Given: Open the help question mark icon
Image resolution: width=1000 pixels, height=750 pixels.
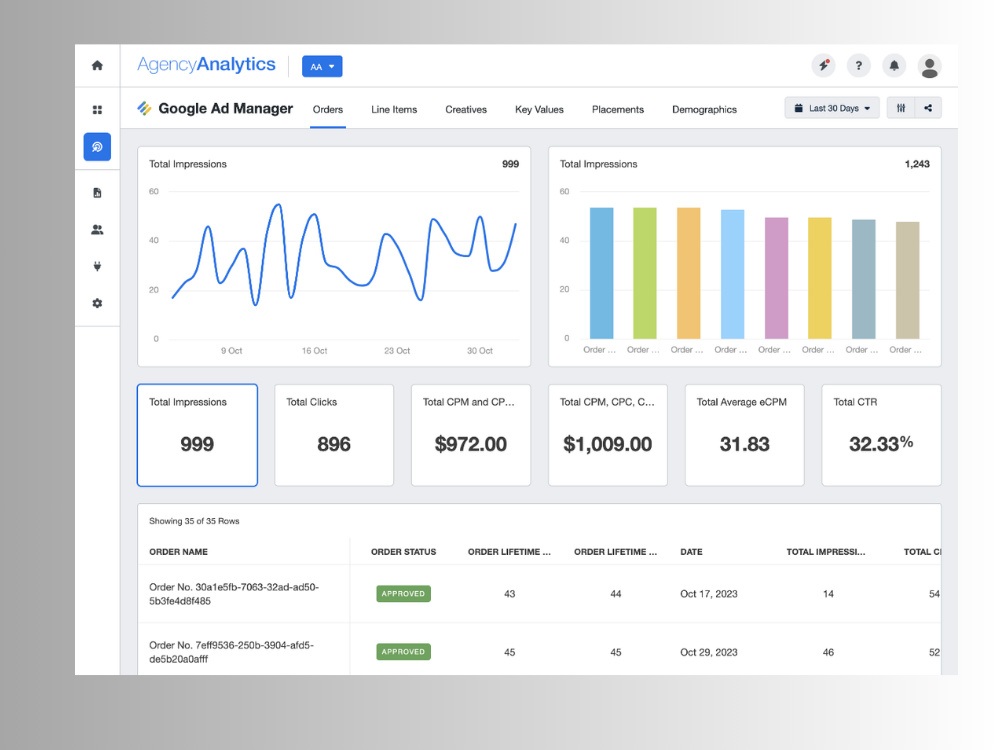Looking at the screenshot, I should click(858, 65).
